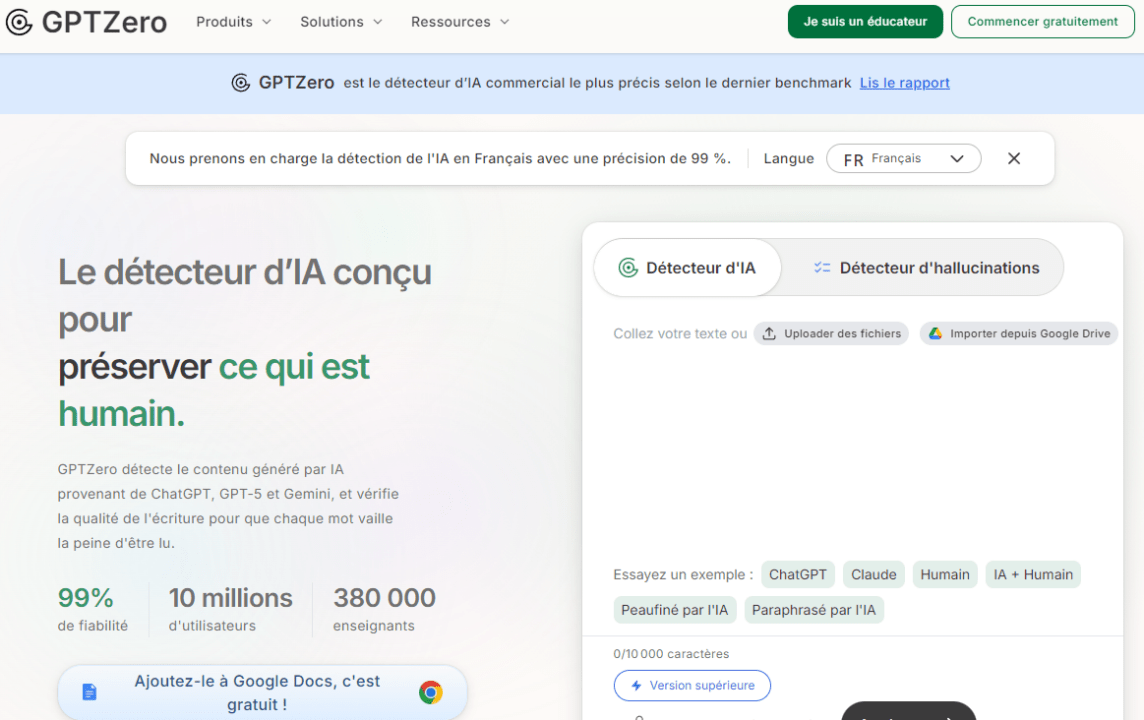1144x720 pixels.
Task: Click the magnifier icon on the Détecteur d'IA tab
Action: click(628, 267)
